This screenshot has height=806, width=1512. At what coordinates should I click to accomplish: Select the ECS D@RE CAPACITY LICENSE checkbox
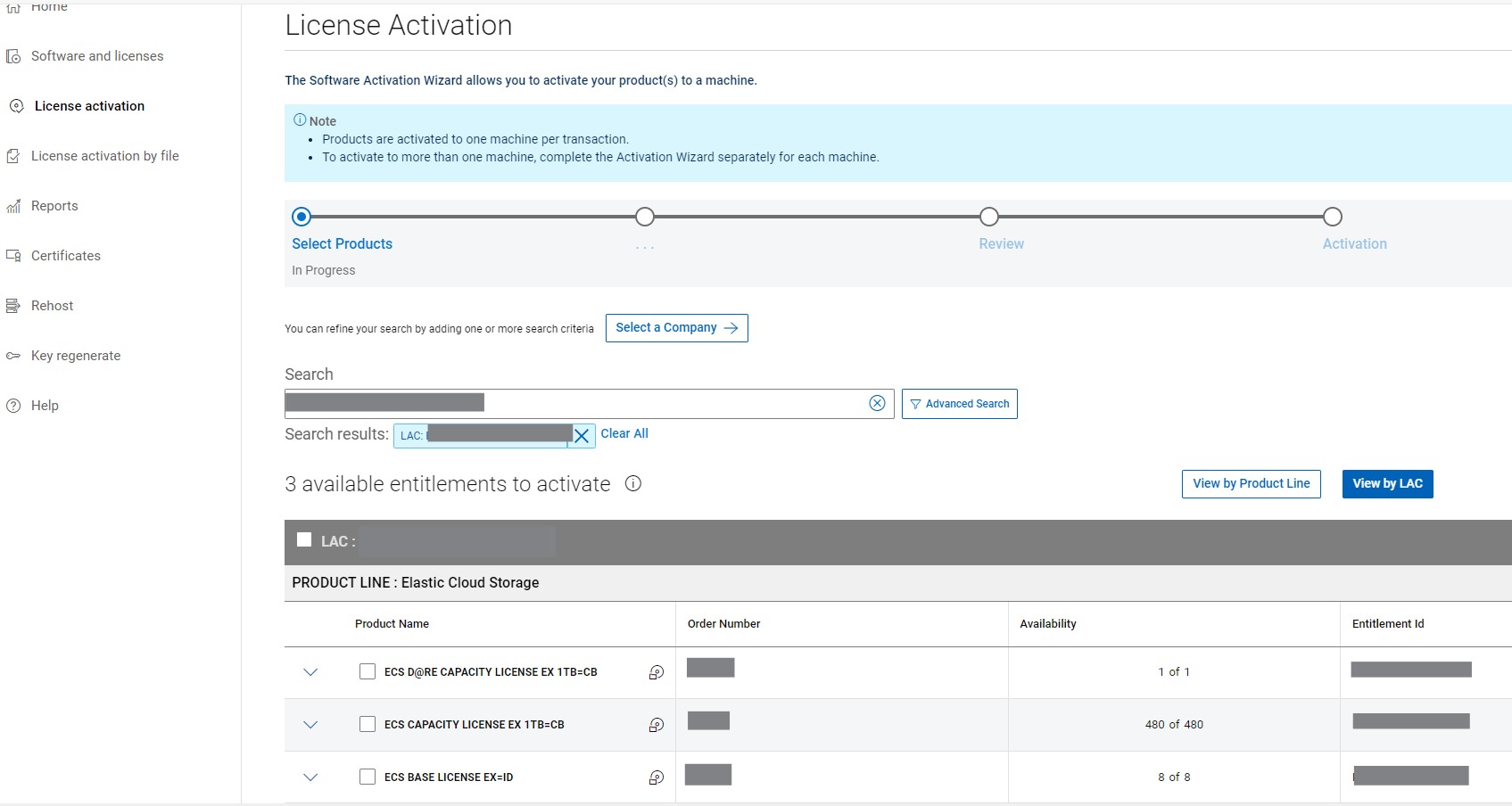pyautogui.click(x=367, y=671)
